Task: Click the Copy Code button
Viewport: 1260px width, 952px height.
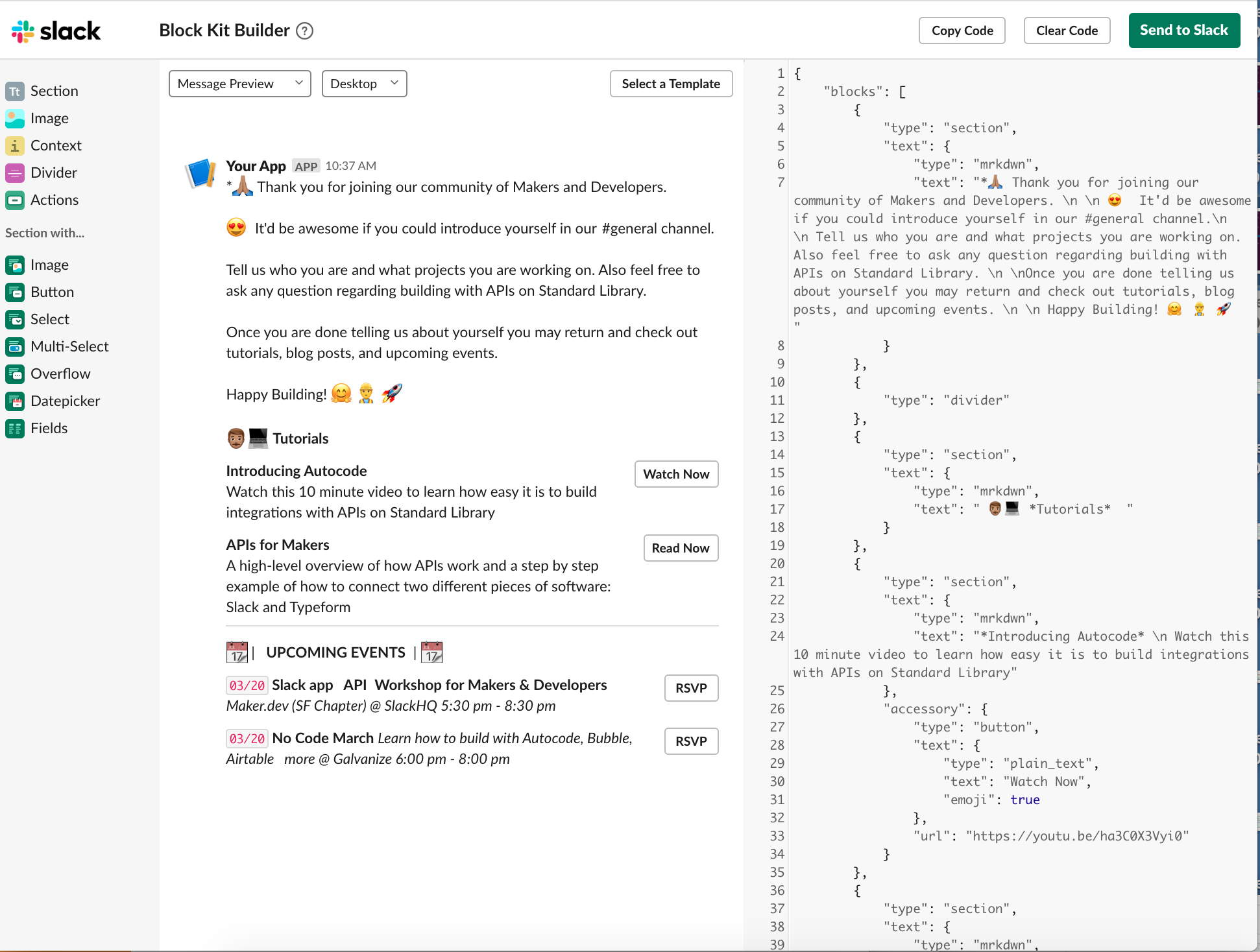Action: [962, 30]
